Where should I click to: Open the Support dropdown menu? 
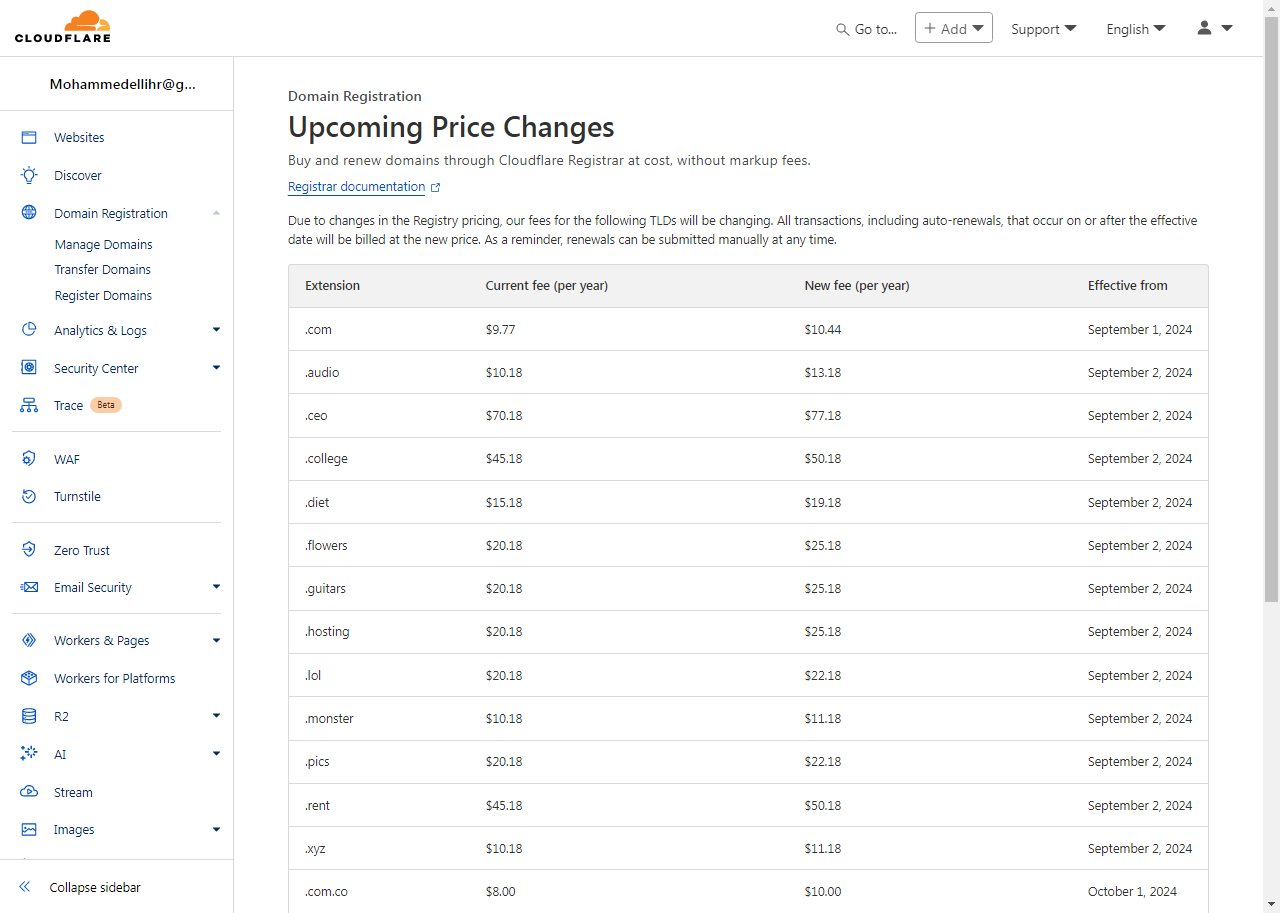tap(1043, 29)
